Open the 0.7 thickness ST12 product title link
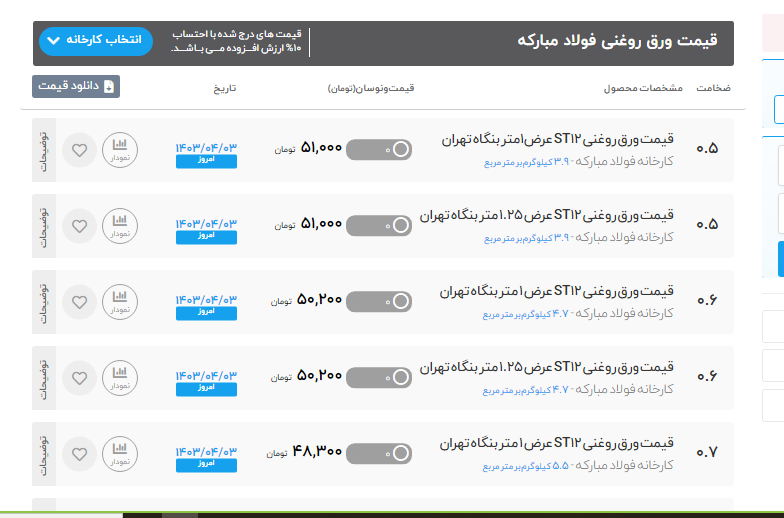The image size is (784, 518). (556, 443)
